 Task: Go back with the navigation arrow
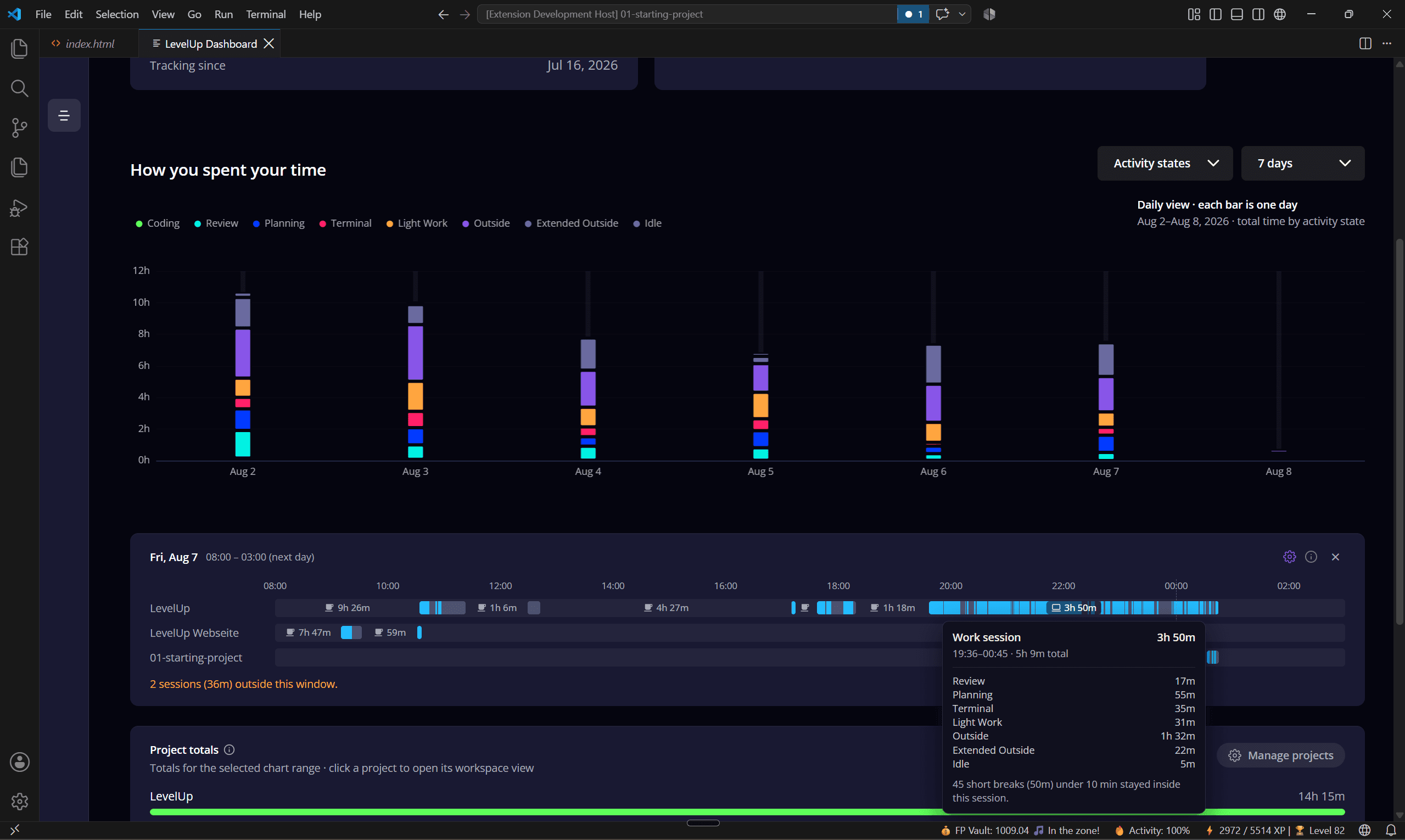coord(443,14)
